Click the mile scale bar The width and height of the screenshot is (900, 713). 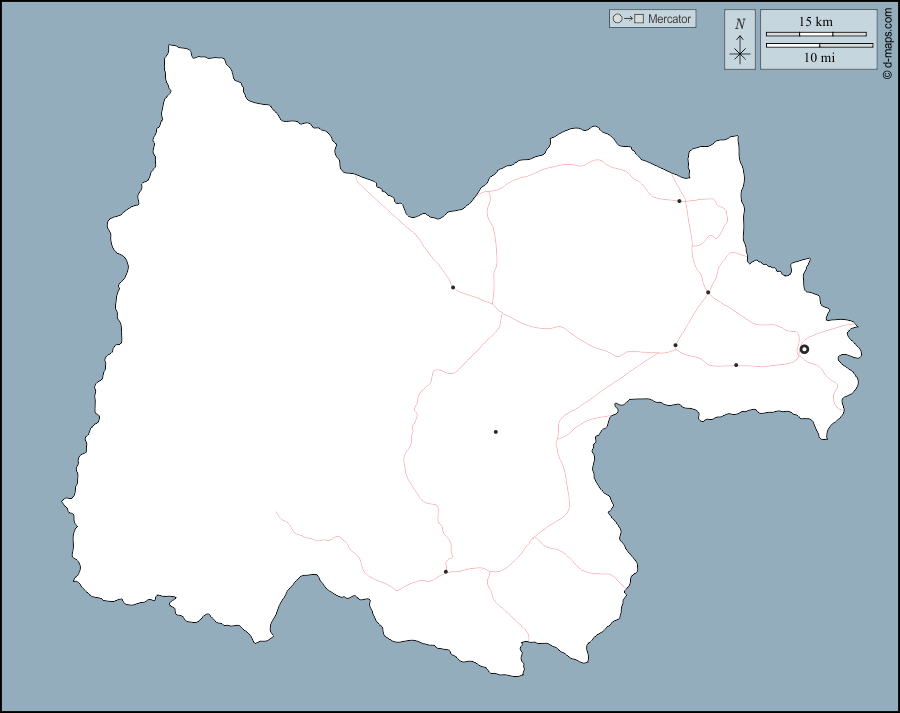click(819, 45)
